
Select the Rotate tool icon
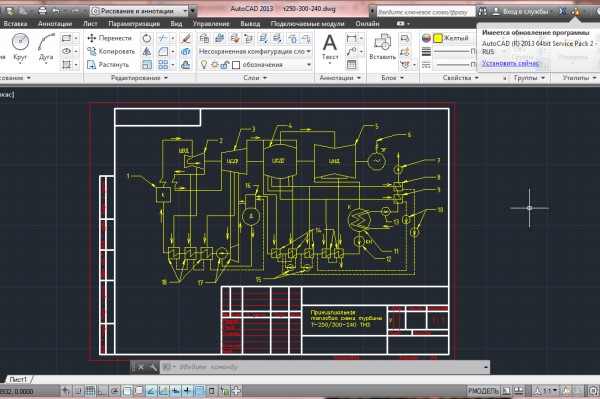click(x=147, y=38)
